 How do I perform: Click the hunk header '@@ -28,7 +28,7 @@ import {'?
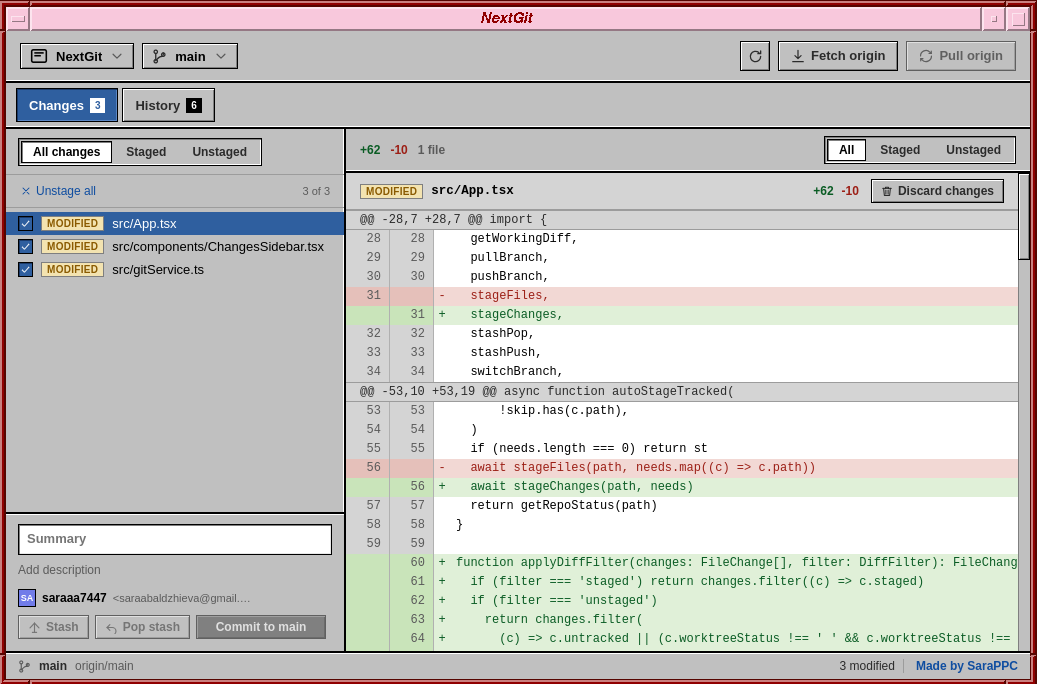point(682,220)
